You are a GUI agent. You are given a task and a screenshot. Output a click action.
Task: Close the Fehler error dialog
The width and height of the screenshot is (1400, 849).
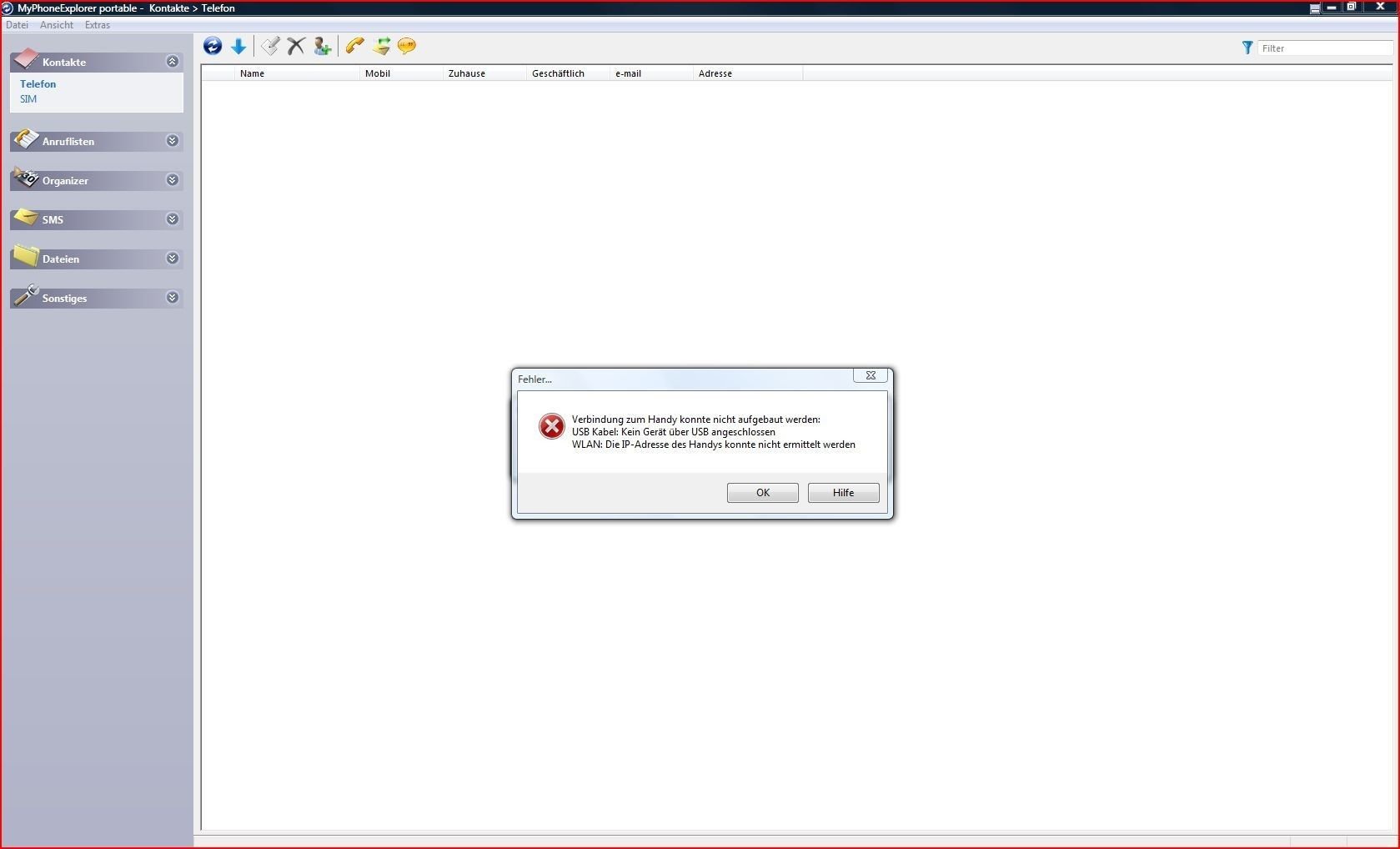(871, 376)
